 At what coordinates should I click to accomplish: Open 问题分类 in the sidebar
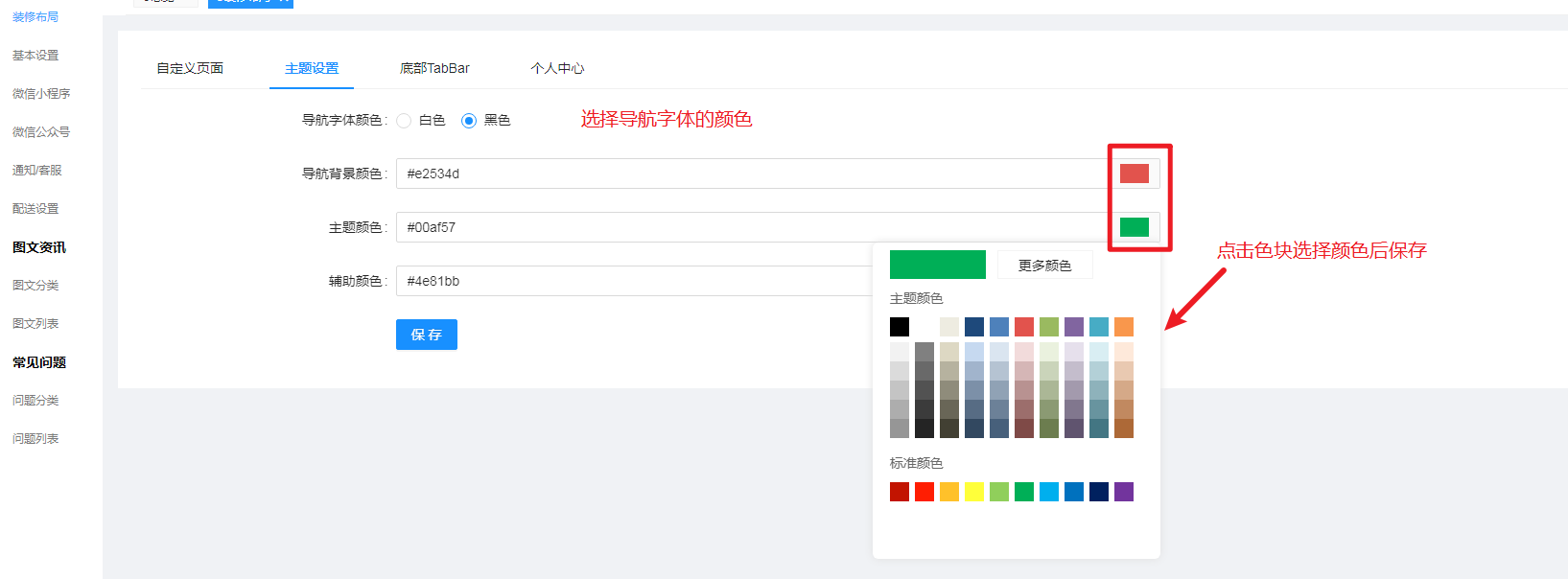pos(35,401)
